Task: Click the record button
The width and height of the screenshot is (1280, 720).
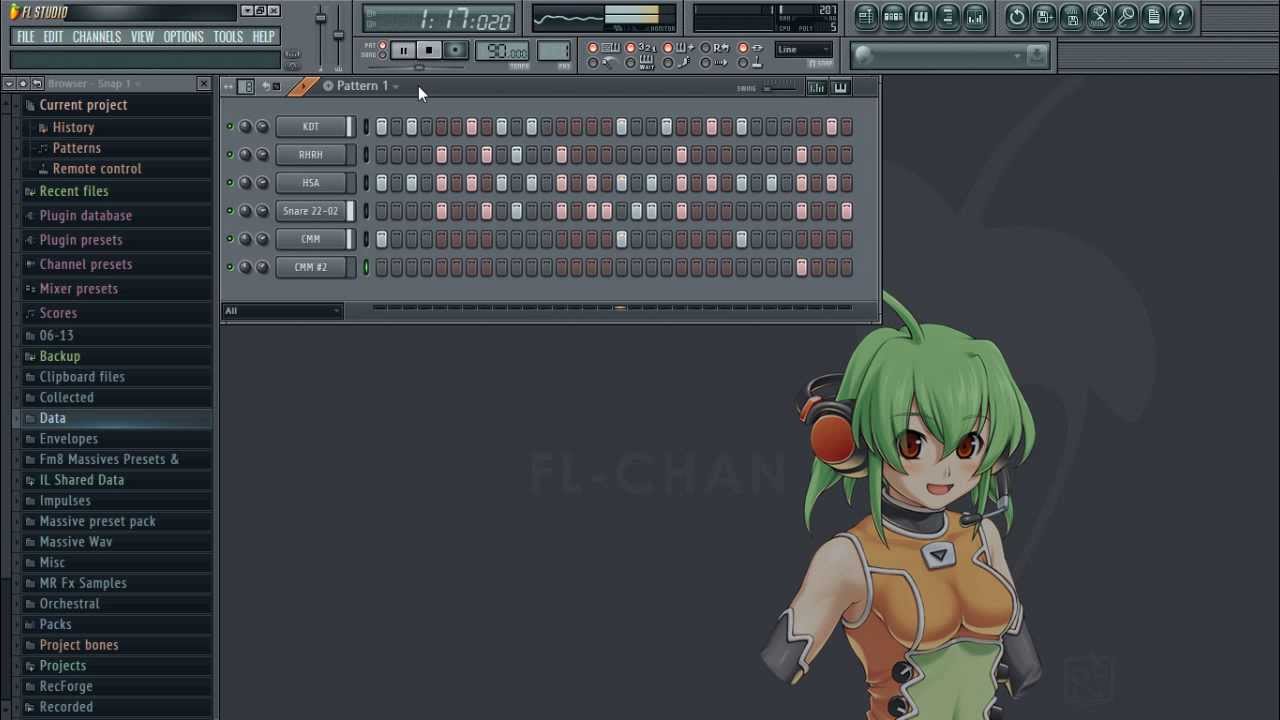Action: 455,50
